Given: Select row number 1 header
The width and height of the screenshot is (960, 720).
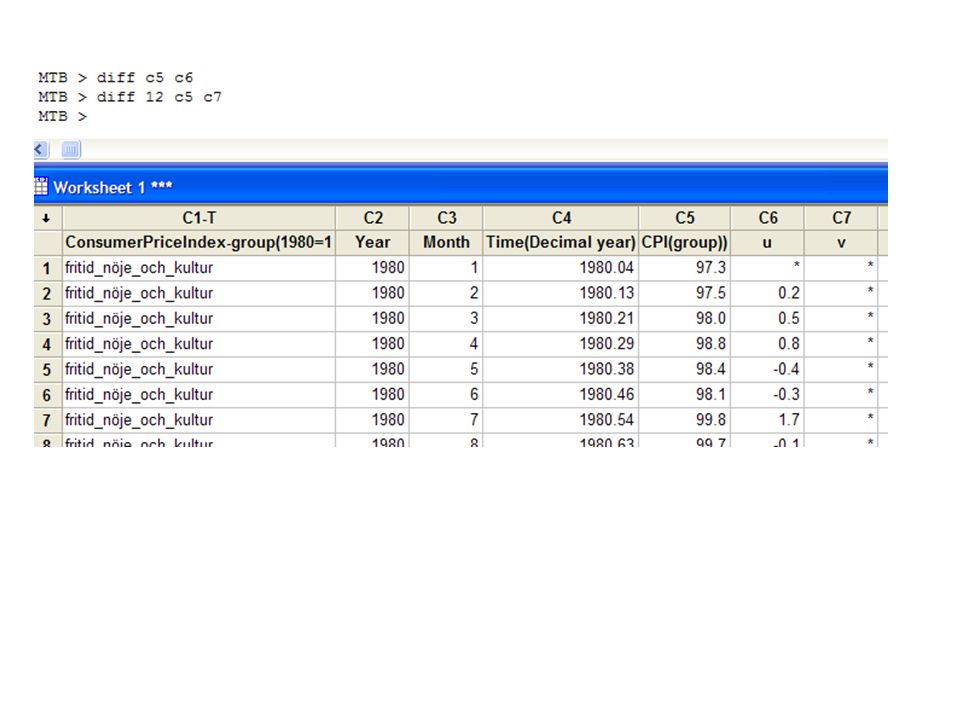Looking at the screenshot, I should click(47, 268).
